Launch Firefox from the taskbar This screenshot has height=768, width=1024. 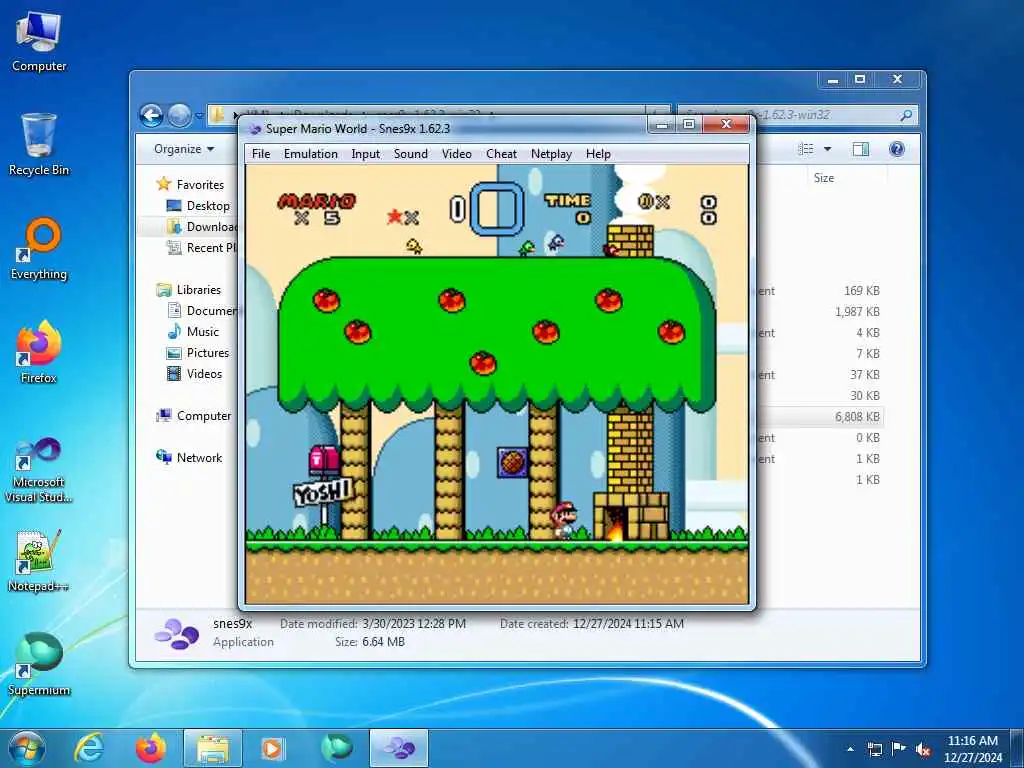click(150, 748)
